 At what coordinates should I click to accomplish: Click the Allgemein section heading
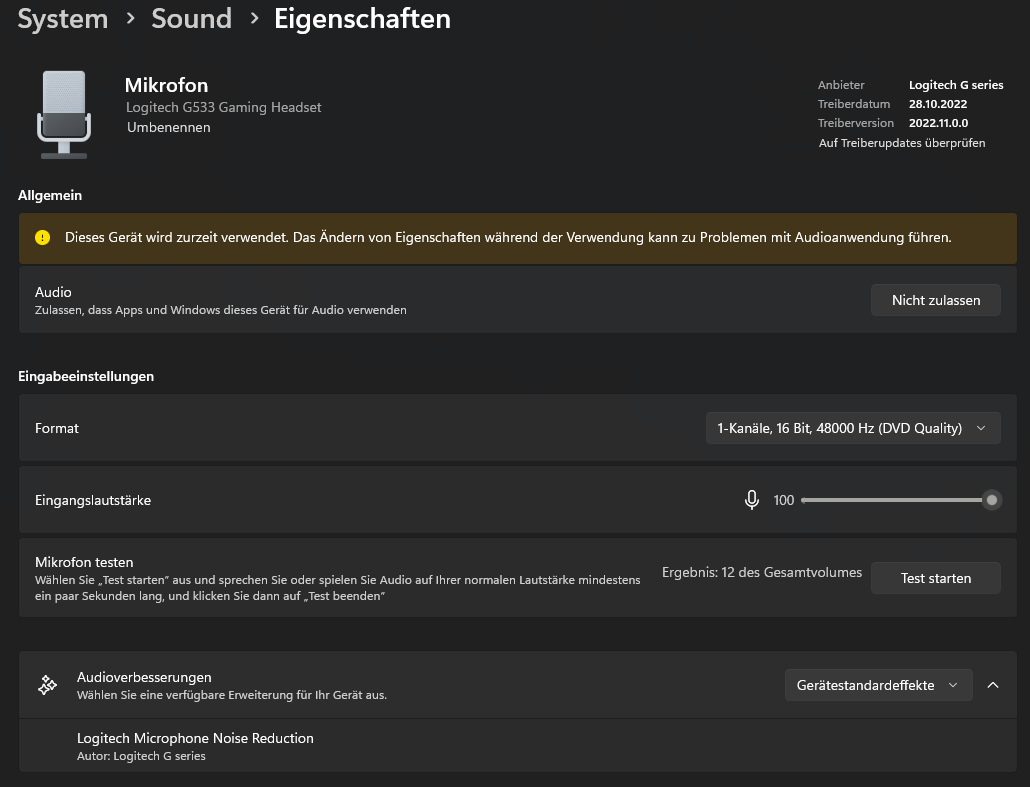click(50, 195)
